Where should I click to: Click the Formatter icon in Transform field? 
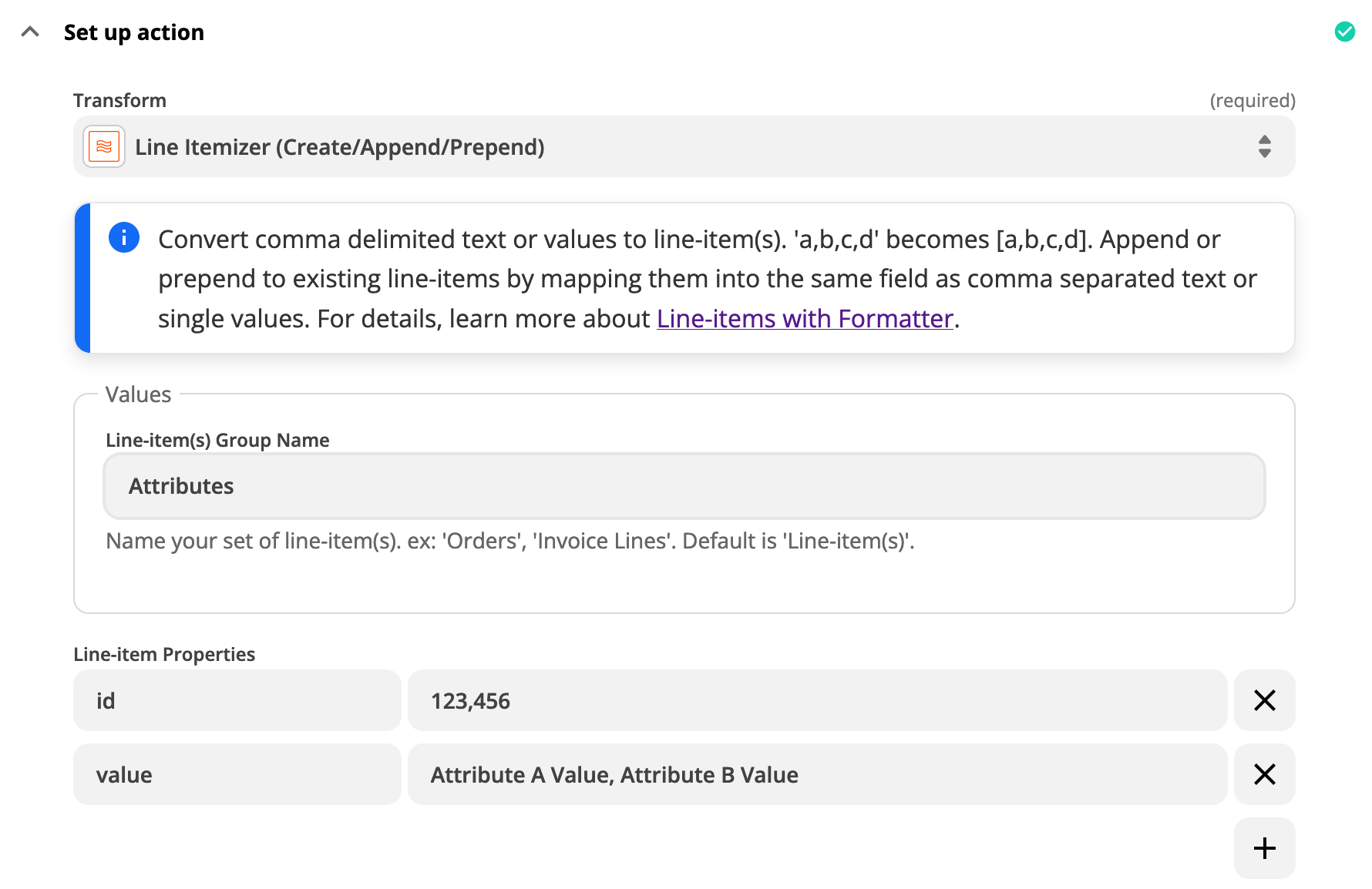point(104,146)
